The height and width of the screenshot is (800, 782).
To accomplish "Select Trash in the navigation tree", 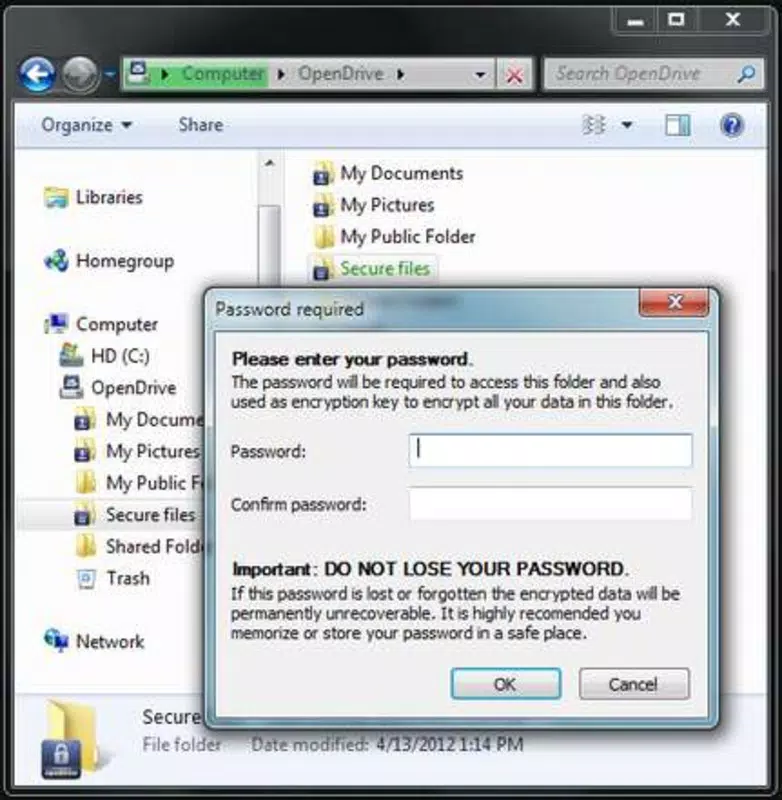I will pyautogui.click(x=128, y=578).
